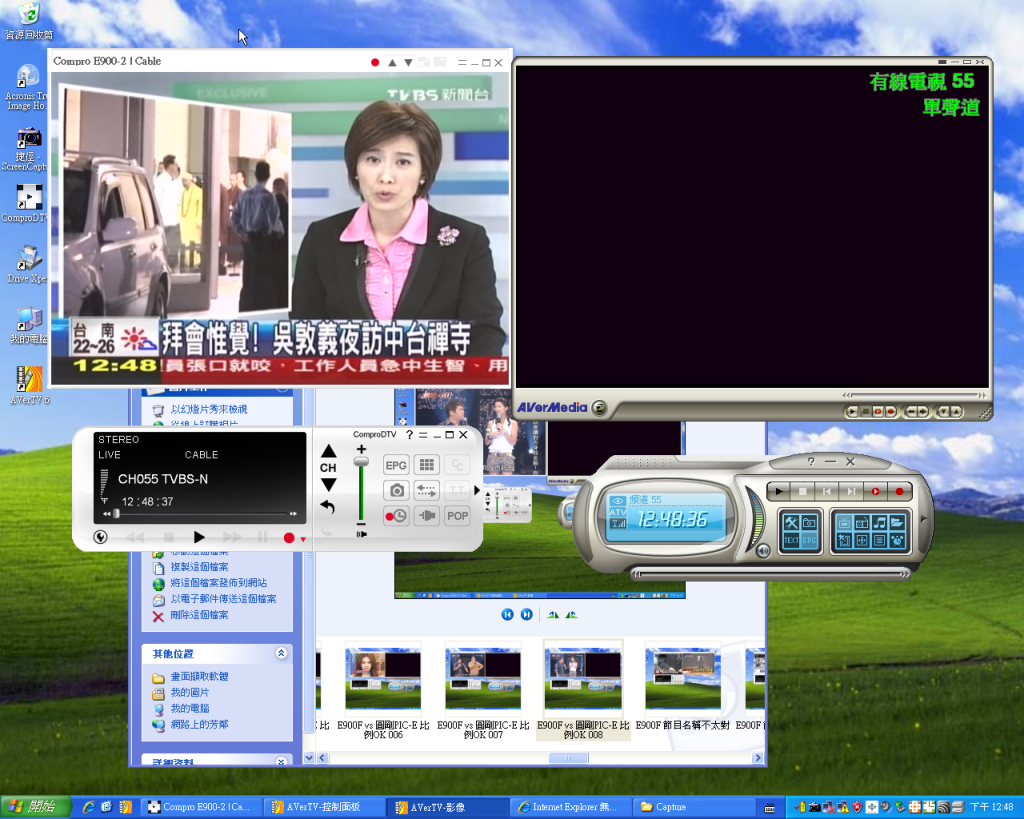Expand the AVerTV panel side arrow
This screenshot has height=819, width=1024.
(923, 519)
